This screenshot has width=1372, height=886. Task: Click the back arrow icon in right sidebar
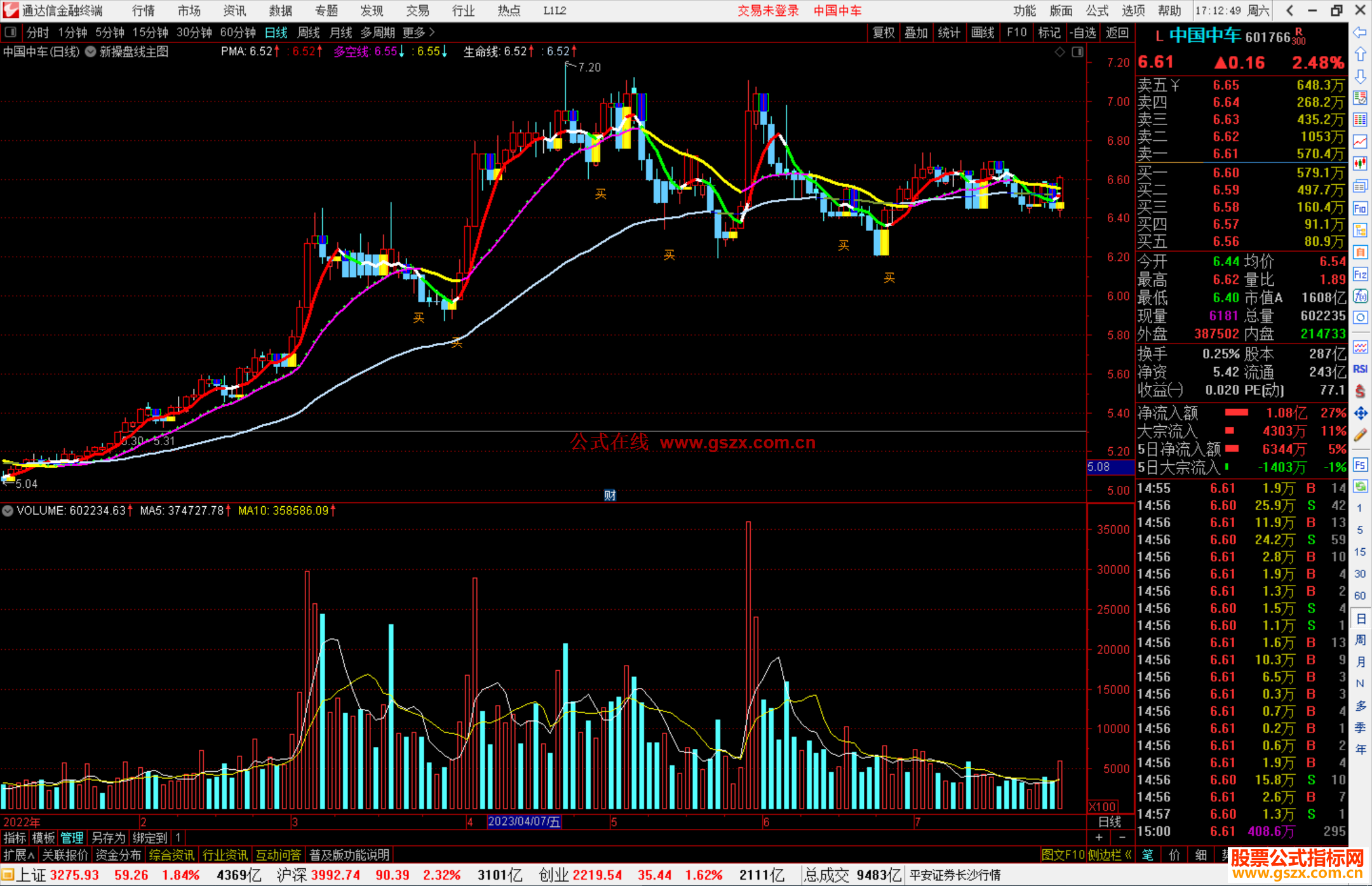pos(1360,32)
